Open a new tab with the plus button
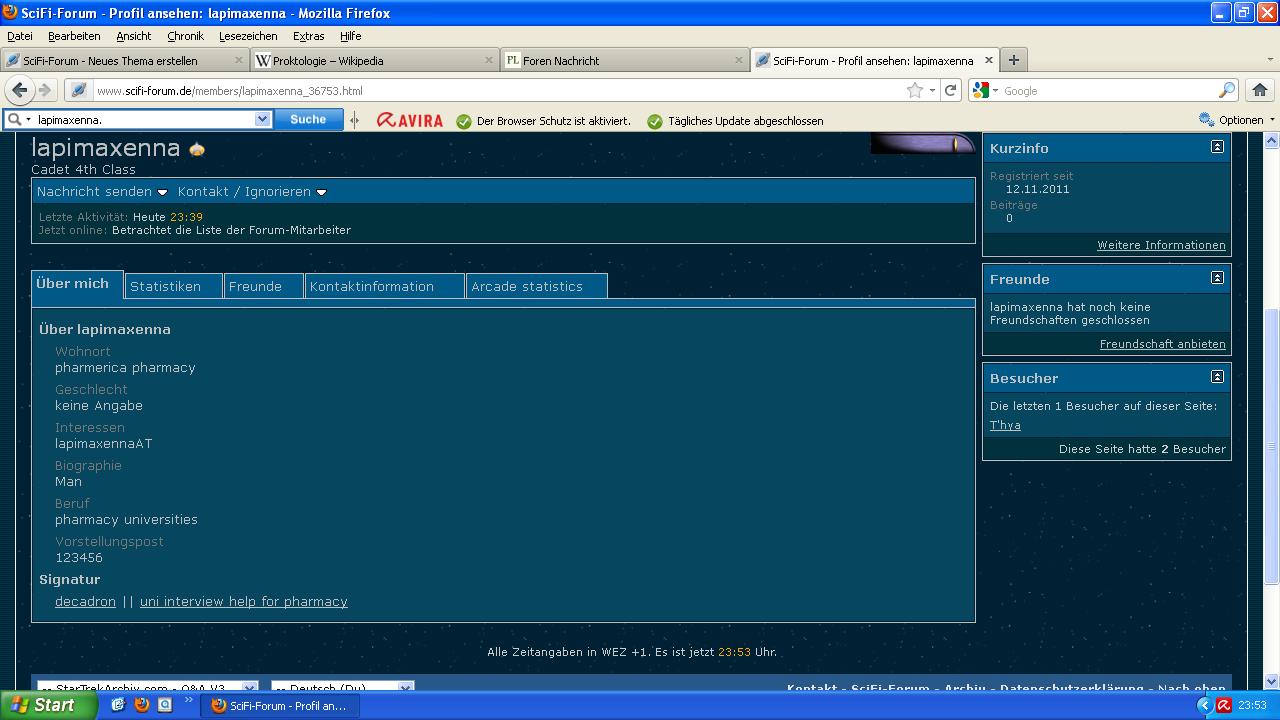Image resolution: width=1280 pixels, height=720 pixels. click(1013, 60)
